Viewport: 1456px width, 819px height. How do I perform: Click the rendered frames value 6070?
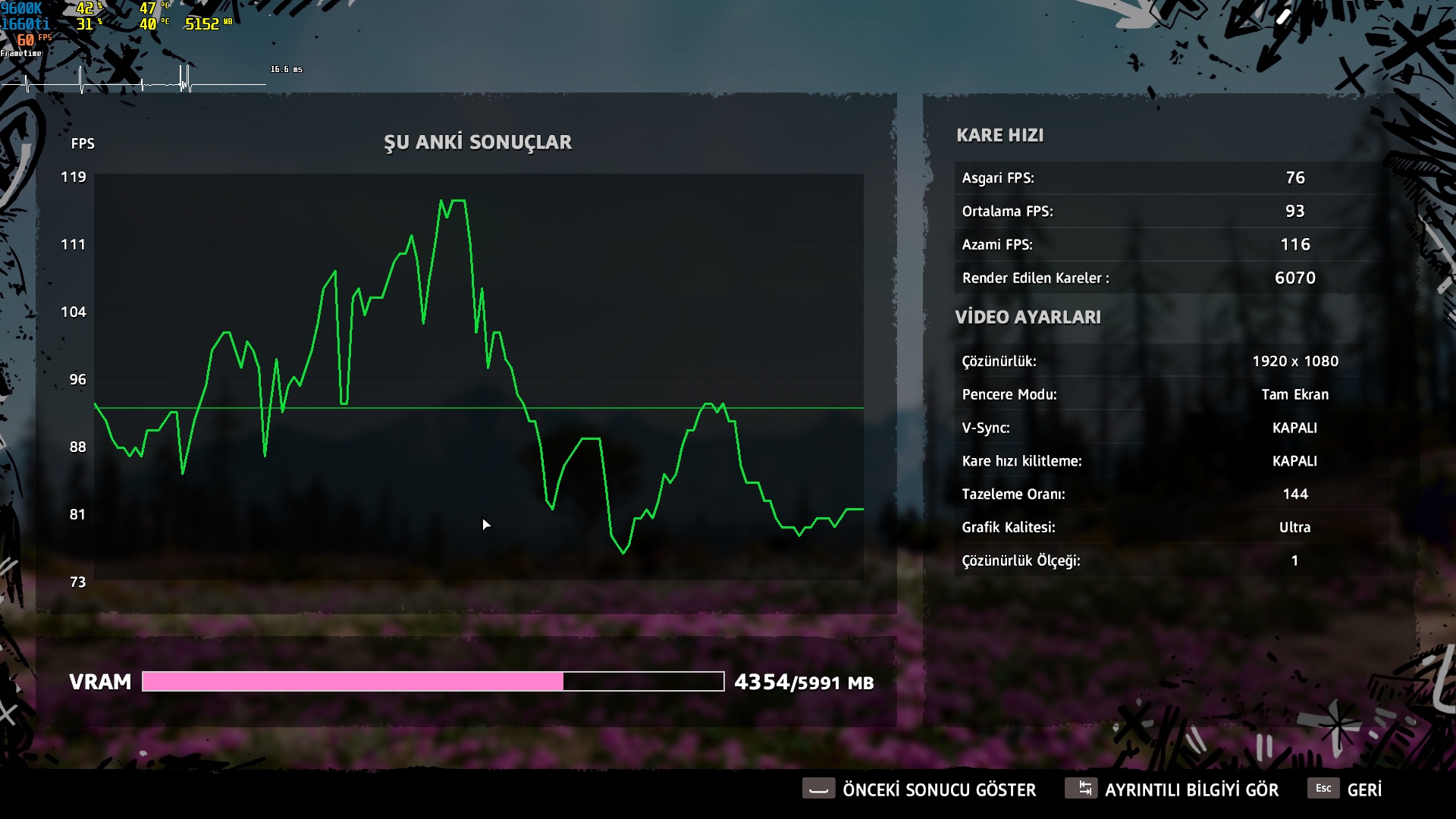click(x=1295, y=278)
